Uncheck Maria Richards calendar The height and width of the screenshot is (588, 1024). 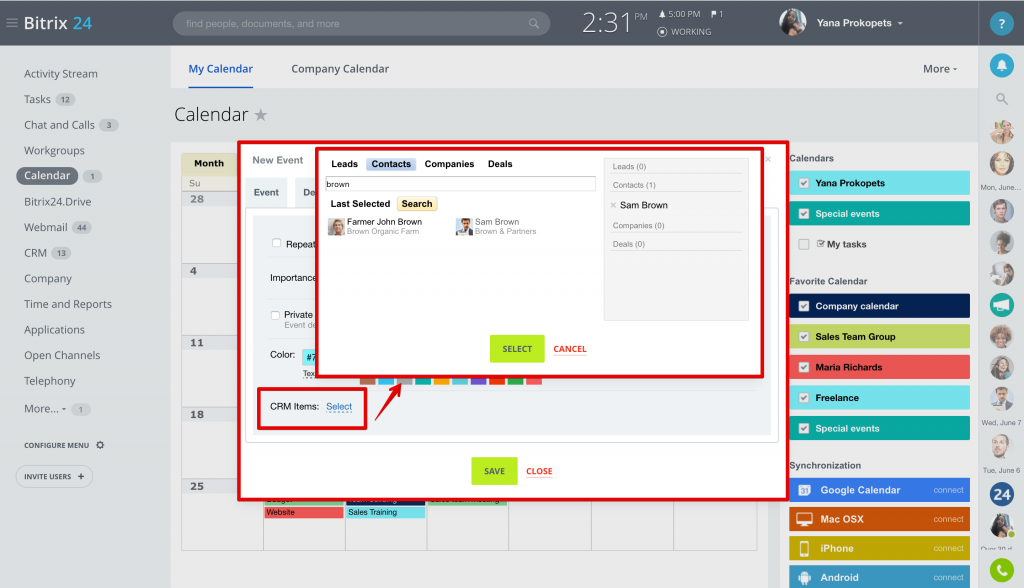pos(804,367)
